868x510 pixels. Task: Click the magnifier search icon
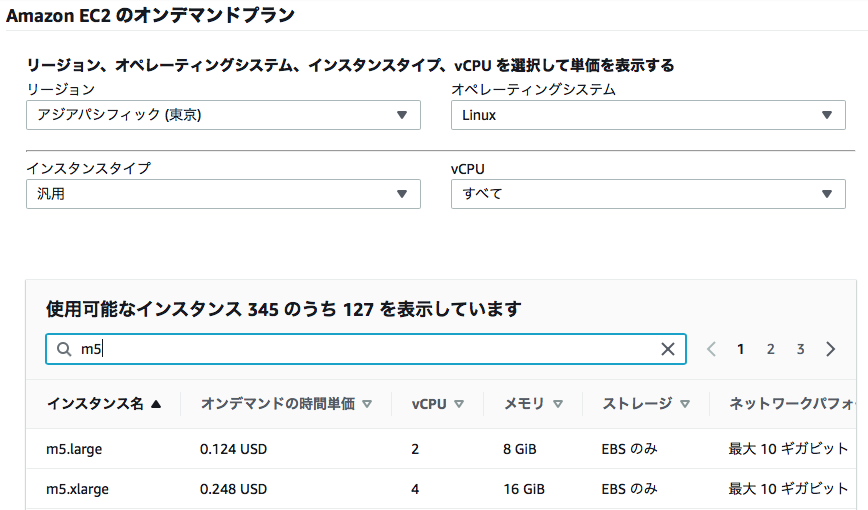pos(64,349)
